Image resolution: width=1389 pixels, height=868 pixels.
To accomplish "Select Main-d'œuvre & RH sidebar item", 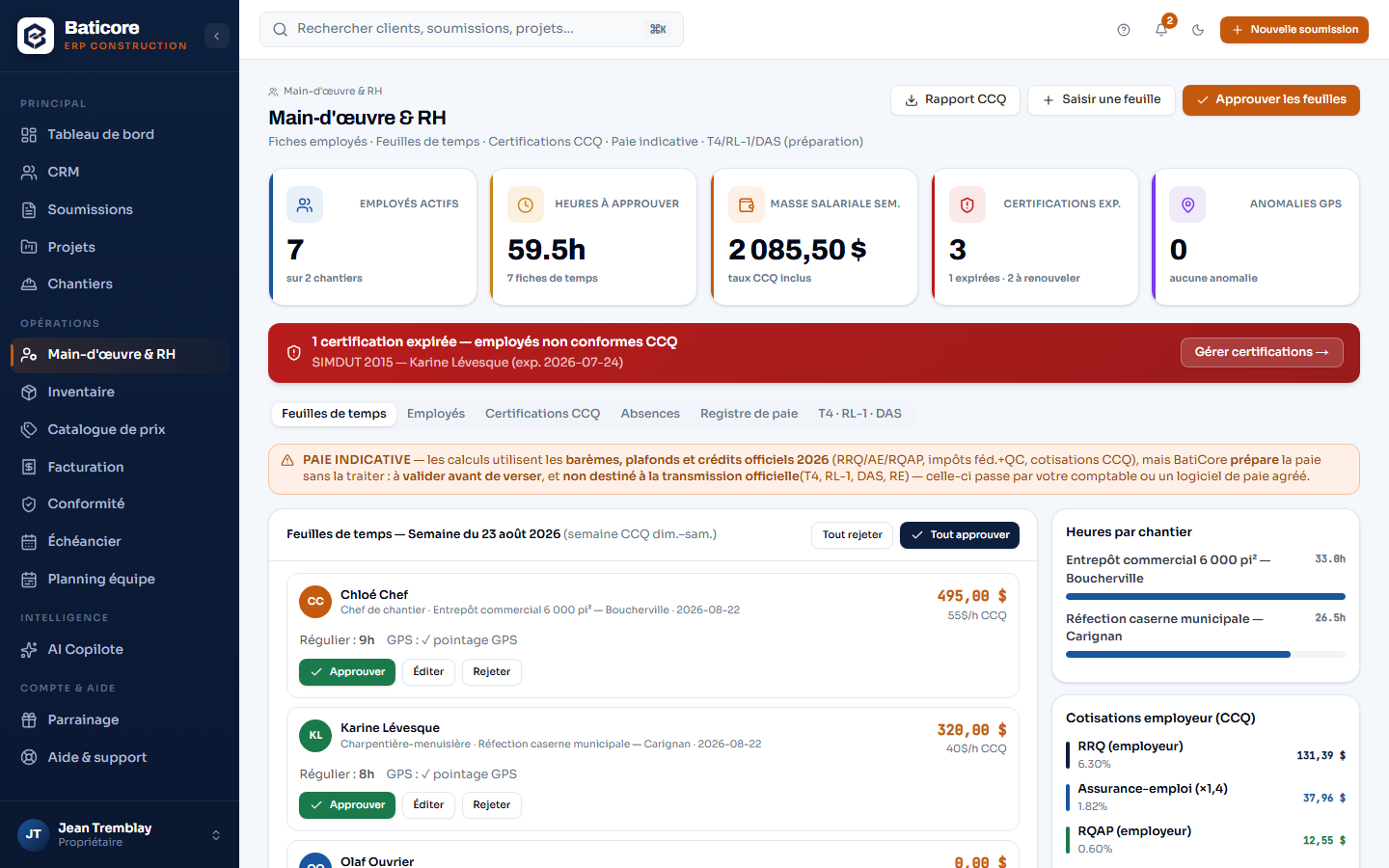I will 120,354.
